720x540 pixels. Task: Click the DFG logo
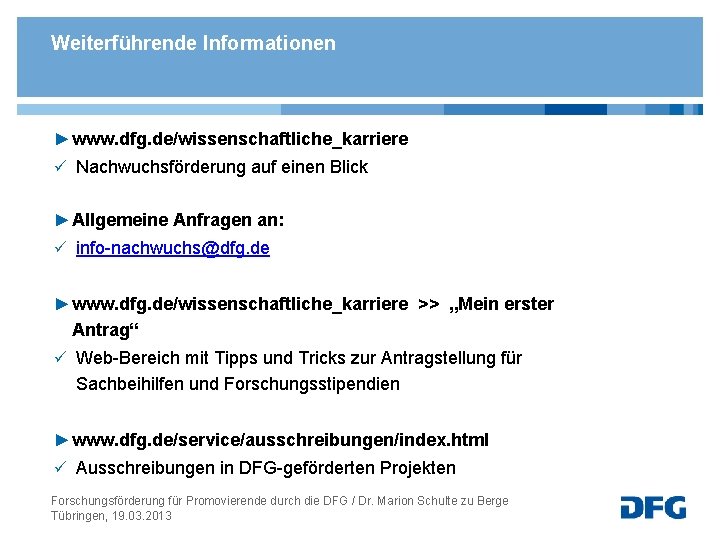(x=653, y=507)
